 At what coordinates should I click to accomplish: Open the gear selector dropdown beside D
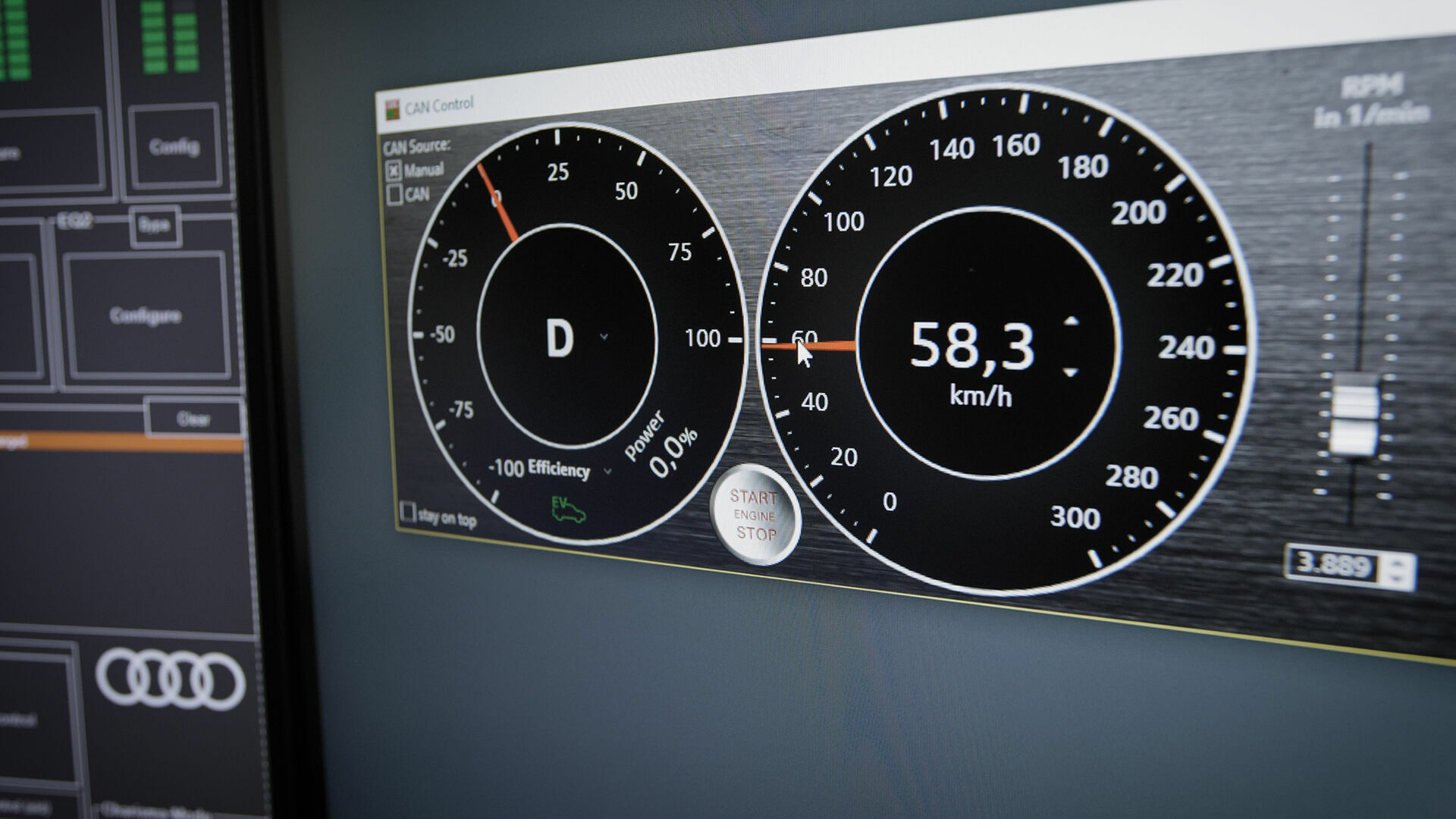tap(604, 337)
